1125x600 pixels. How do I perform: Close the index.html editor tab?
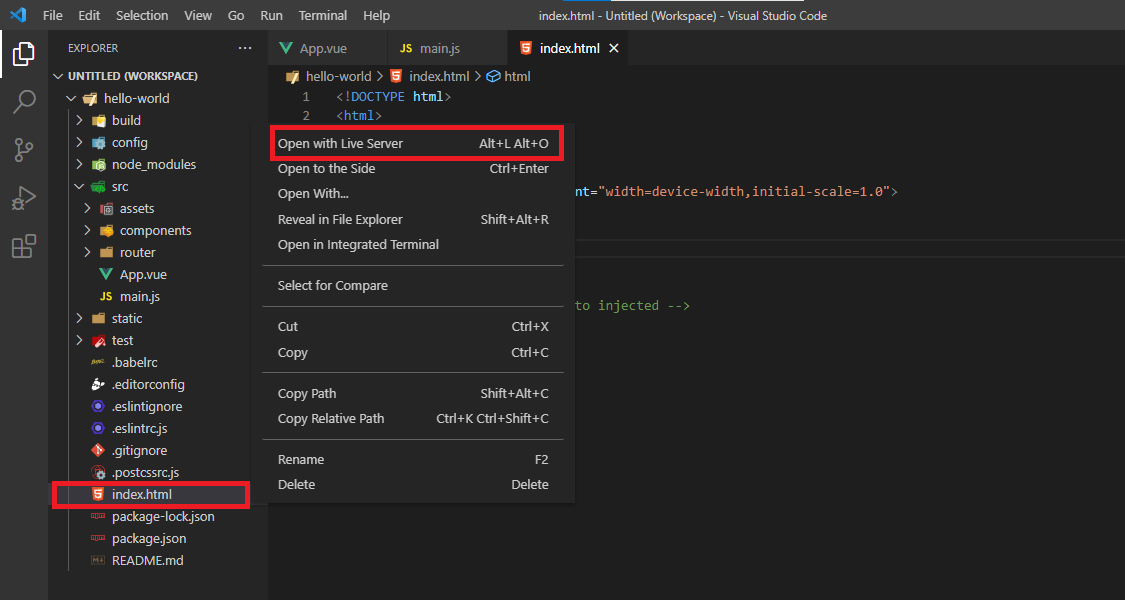click(x=614, y=48)
